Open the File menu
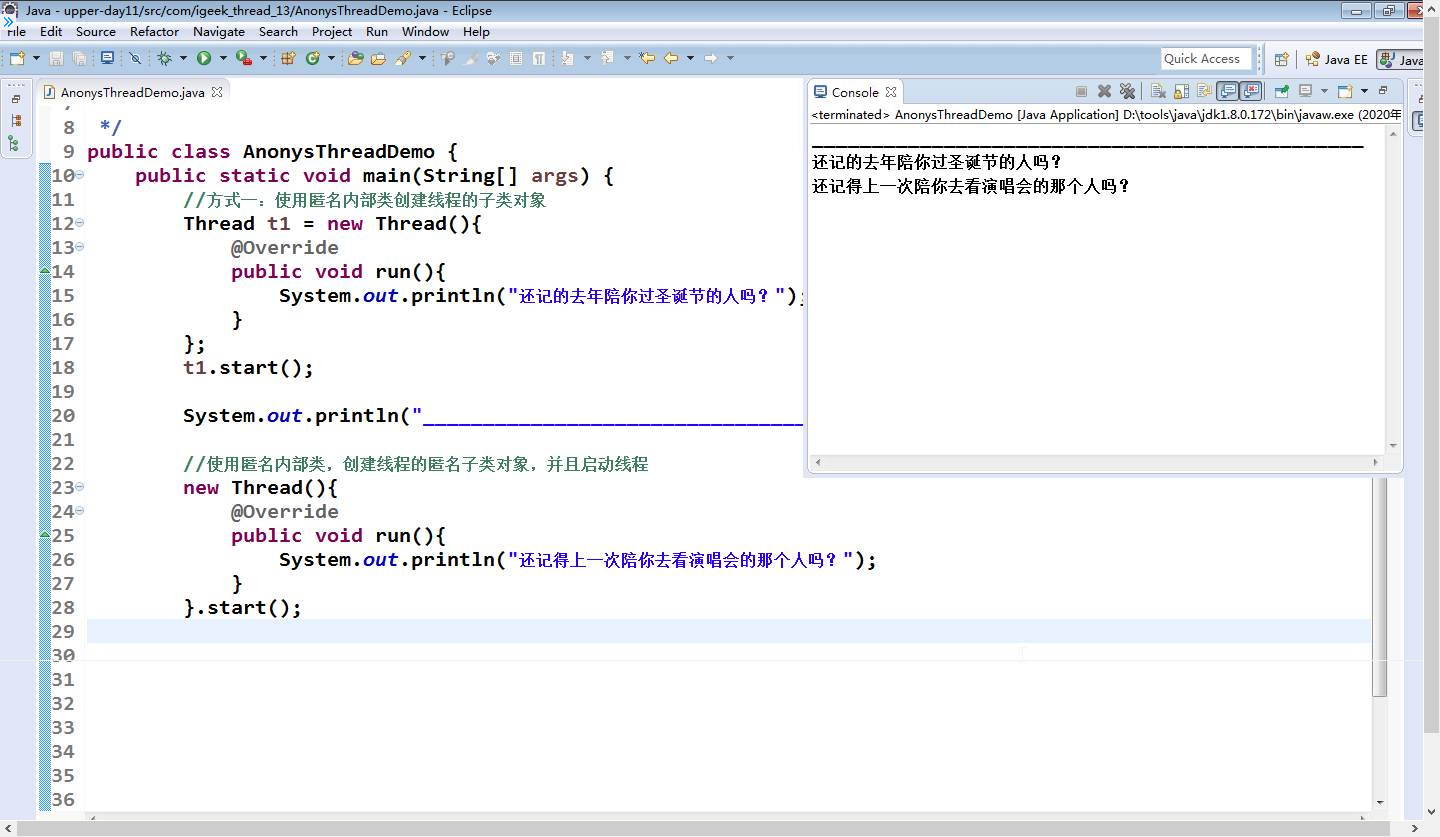This screenshot has height=837, width=1440. coord(16,31)
